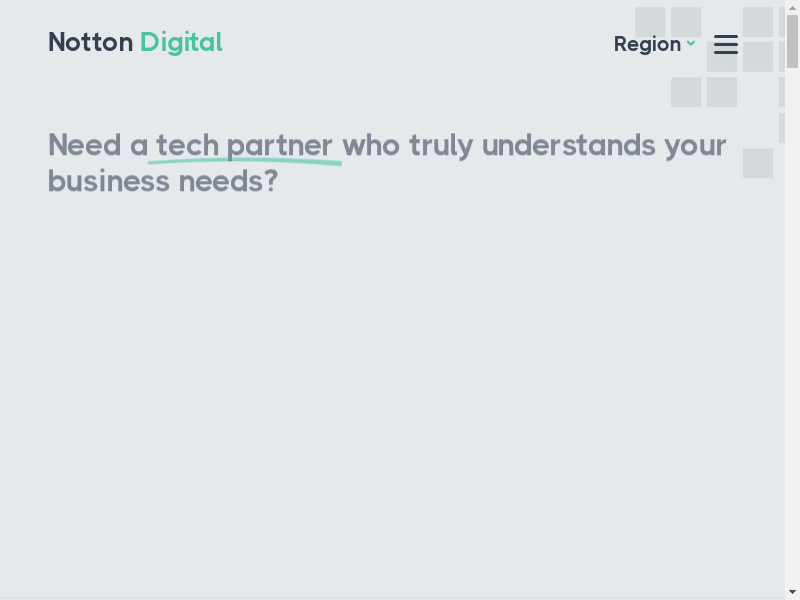Click the green 'Digital' word in logo

coord(181,42)
